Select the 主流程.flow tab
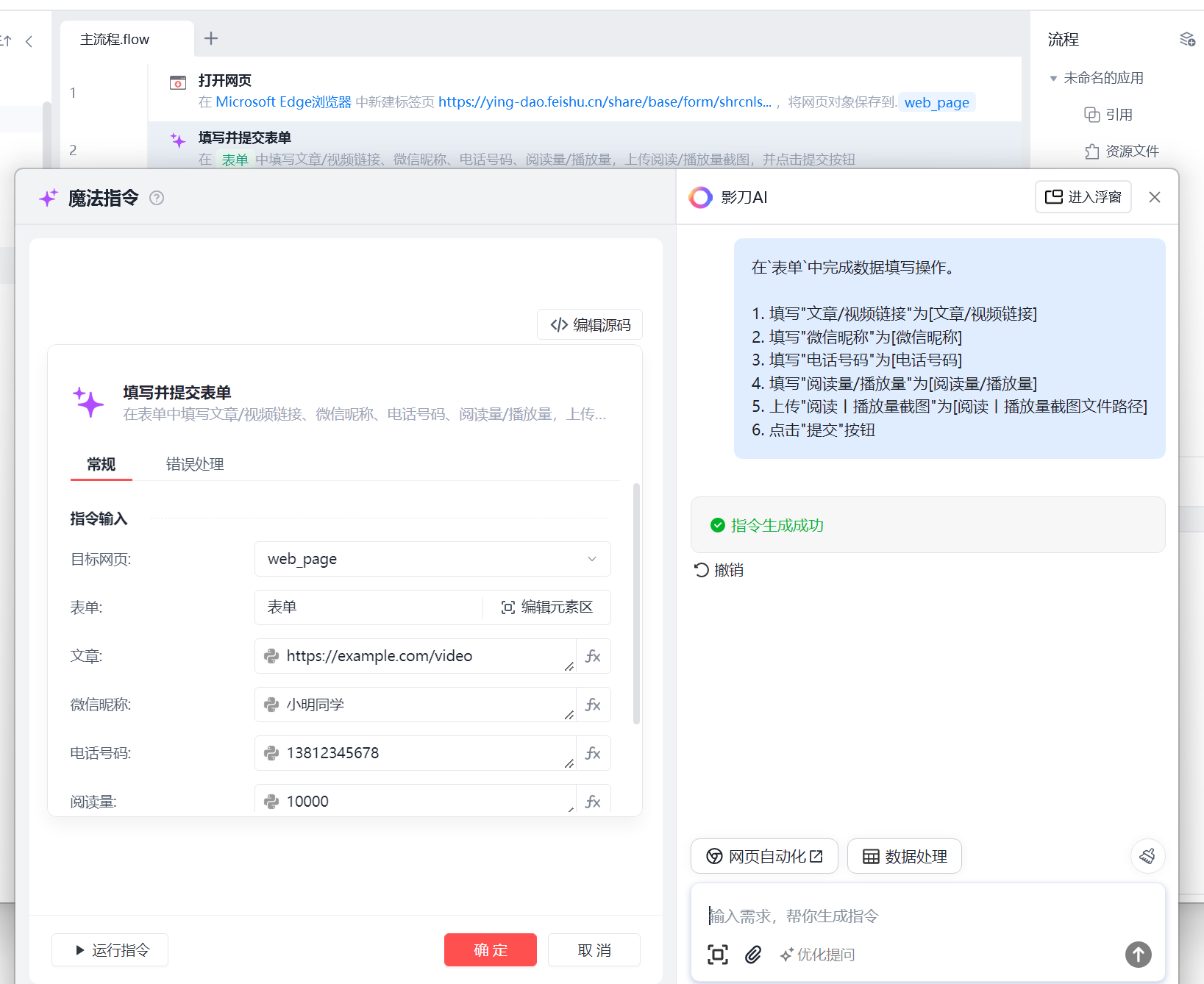The width and height of the screenshot is (1204, 984). pyautogui.click(x=115, y=40)
